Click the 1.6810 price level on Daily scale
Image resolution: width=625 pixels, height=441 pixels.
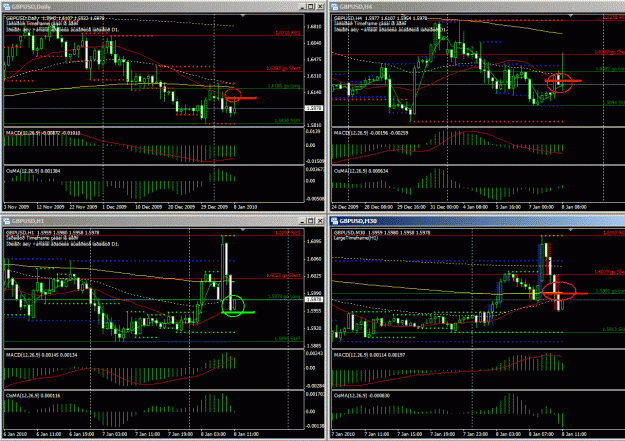(x=314, y=27)
